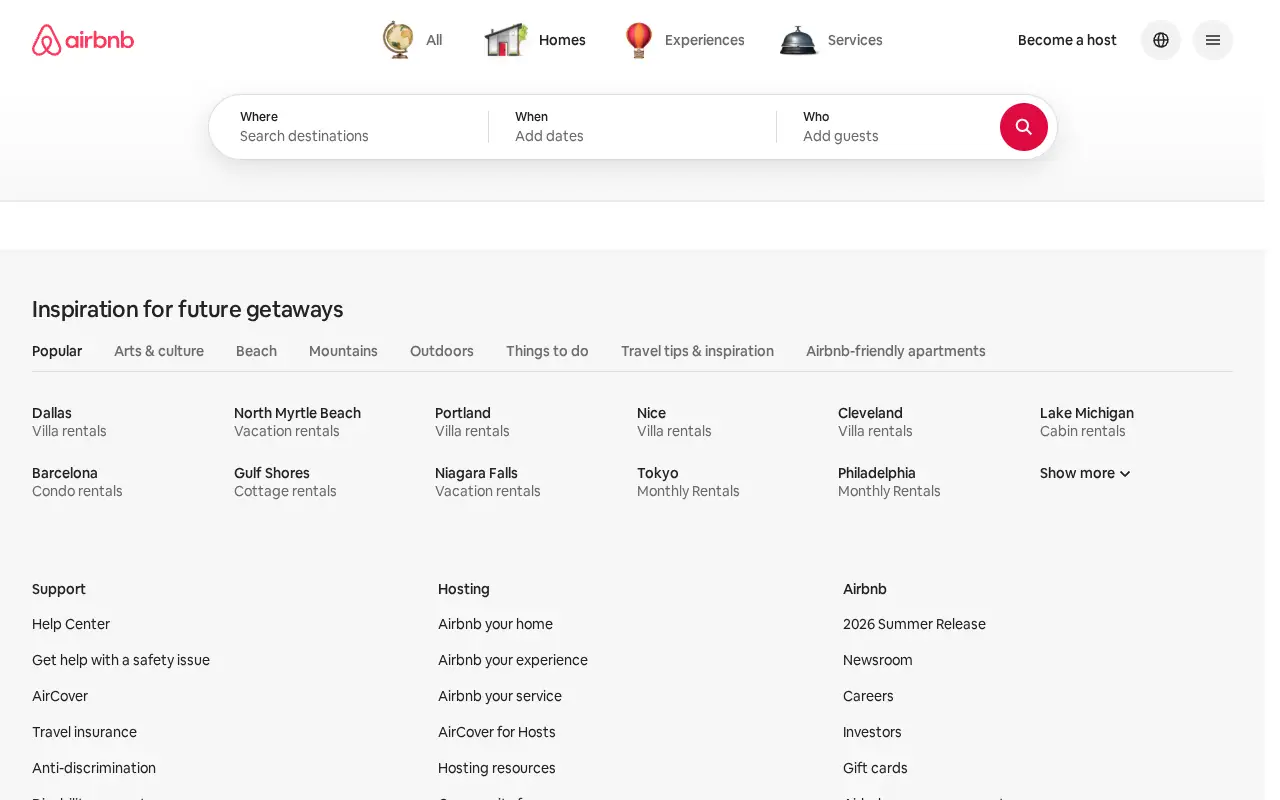This screenshot has width=1280, height=800.
Task: Click the globe icon beside All
Action: [398, 40]
